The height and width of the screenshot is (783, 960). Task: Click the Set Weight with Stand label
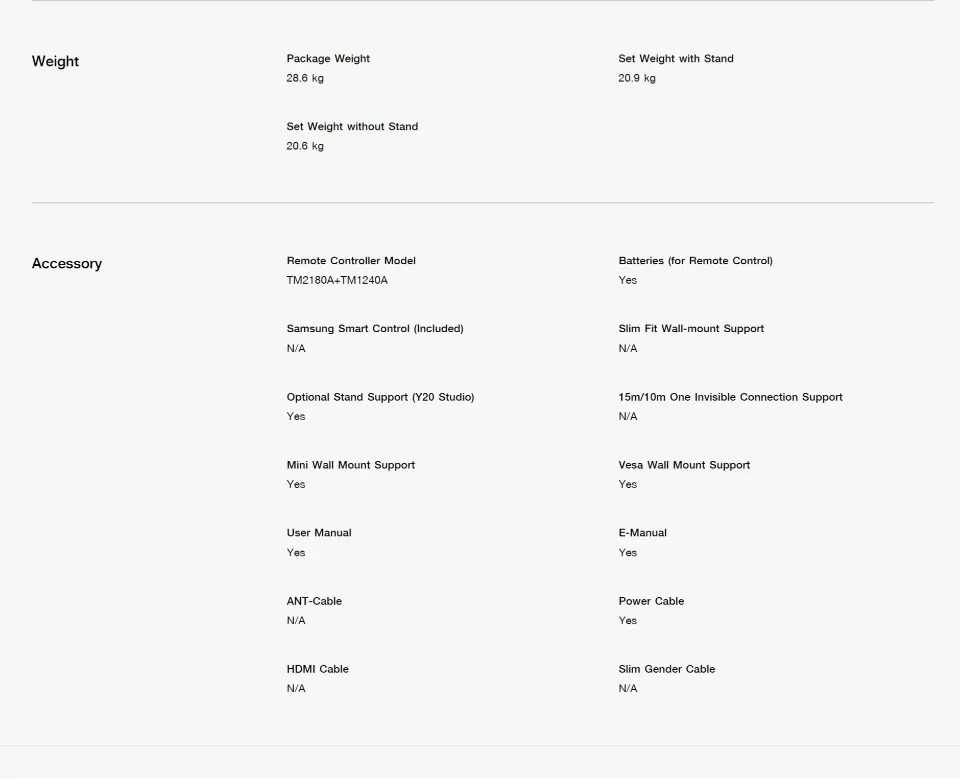pyautogui.click(x=675, y=59)
